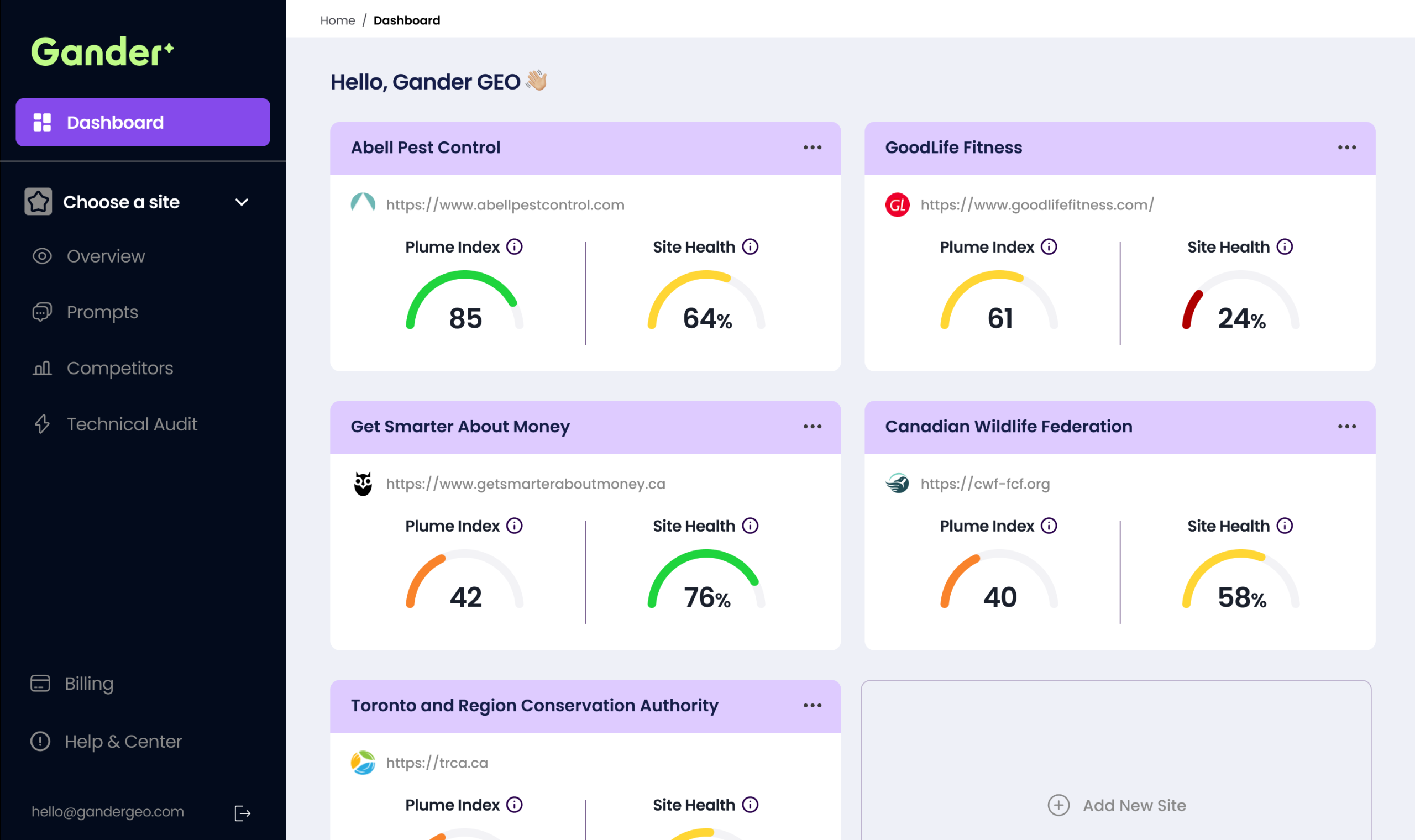The image size is (1415, 840).
Task: Open Toronto and Region Conservation Authority menu
Action: (x=812, y=705)
